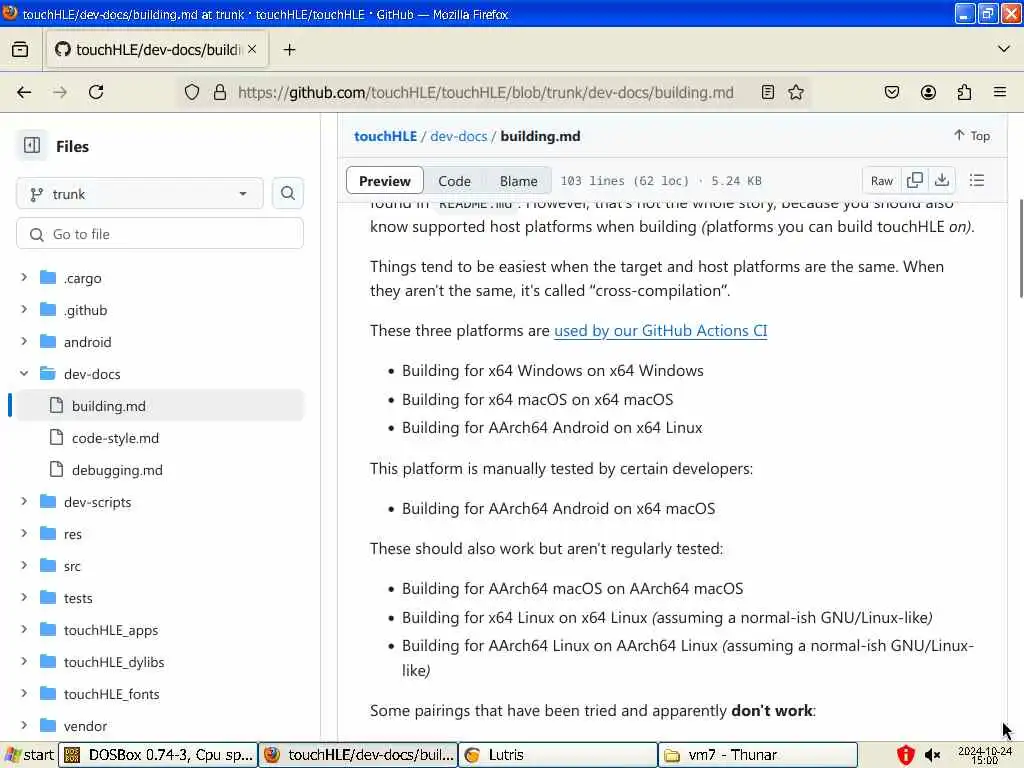Open the document outline list icon
Image resolution: width=1024 pixels, height=768 pixels.
click(x=977, y=180)
